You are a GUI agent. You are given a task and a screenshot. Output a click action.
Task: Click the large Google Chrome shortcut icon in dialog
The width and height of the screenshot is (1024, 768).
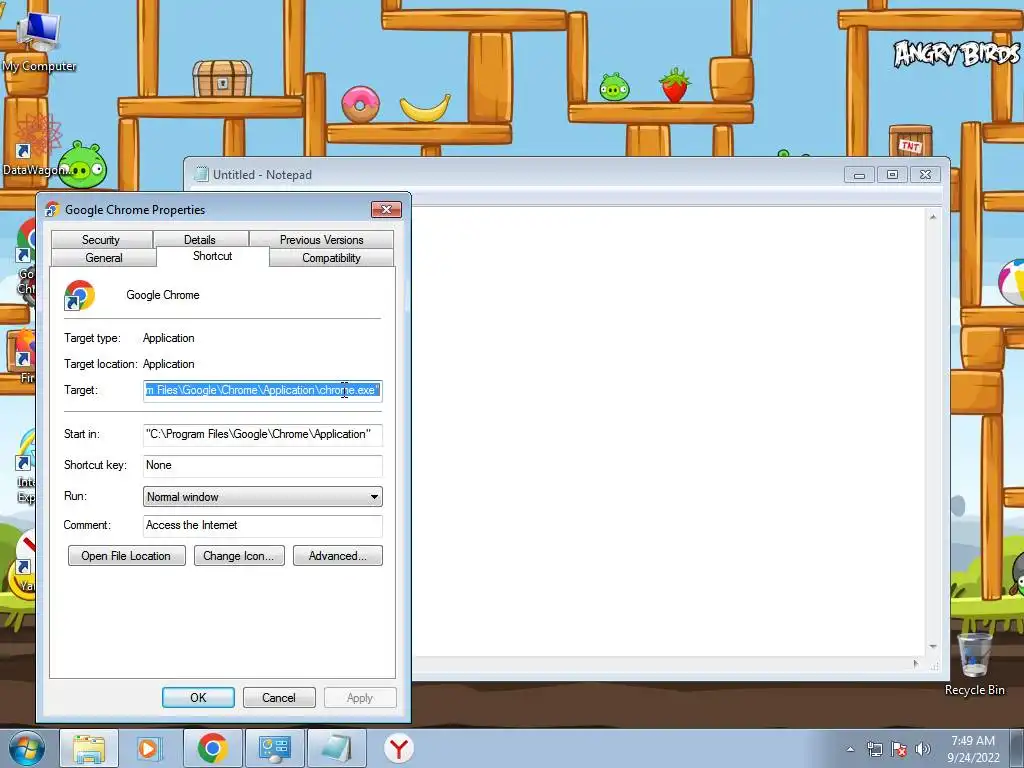tap(79, 295)
